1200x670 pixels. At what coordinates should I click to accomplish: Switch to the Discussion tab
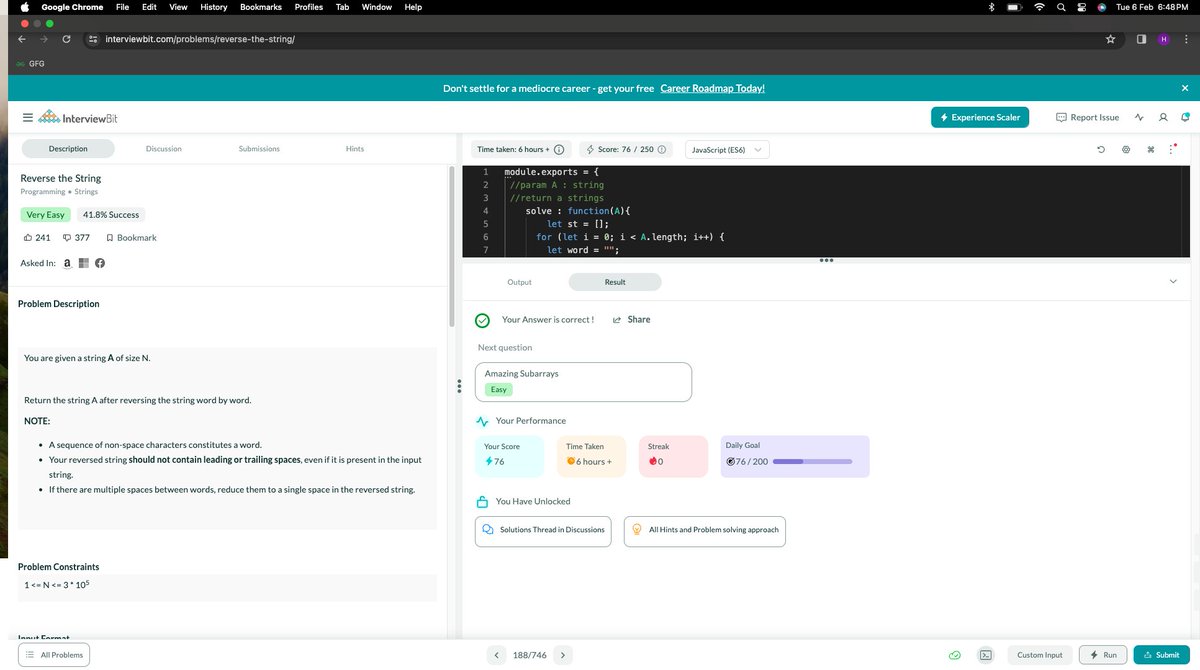pos(164,149)
